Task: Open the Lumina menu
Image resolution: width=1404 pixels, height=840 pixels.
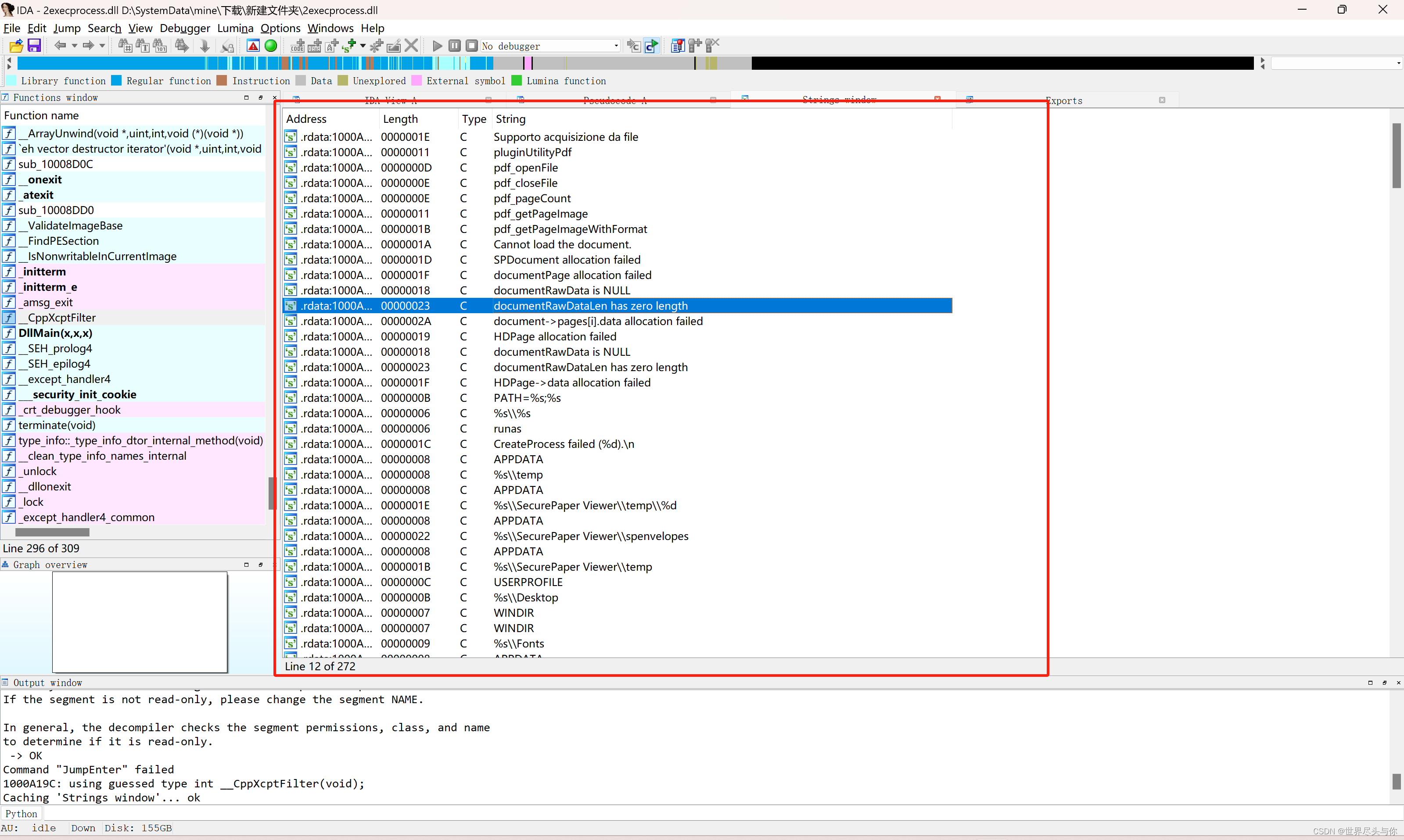Action: click(x=235, y=28)
